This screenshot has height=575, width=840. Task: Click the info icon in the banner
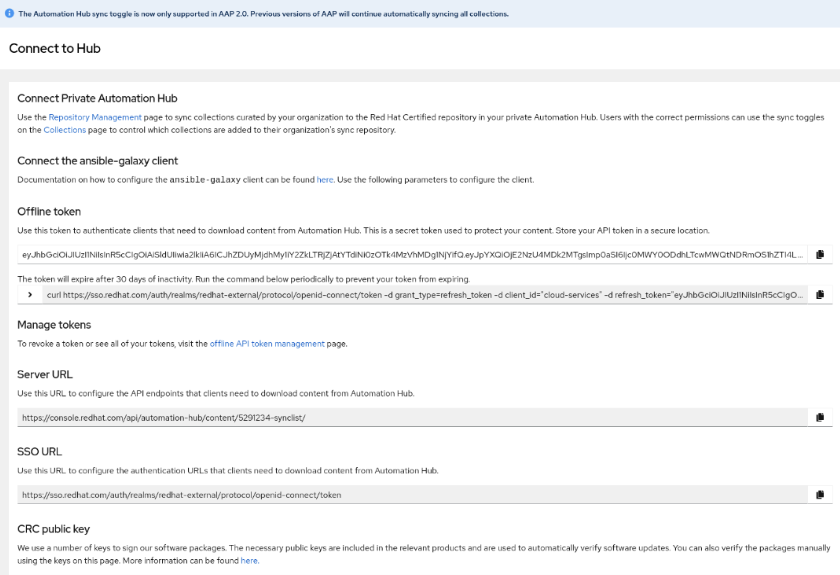point(9,13)
